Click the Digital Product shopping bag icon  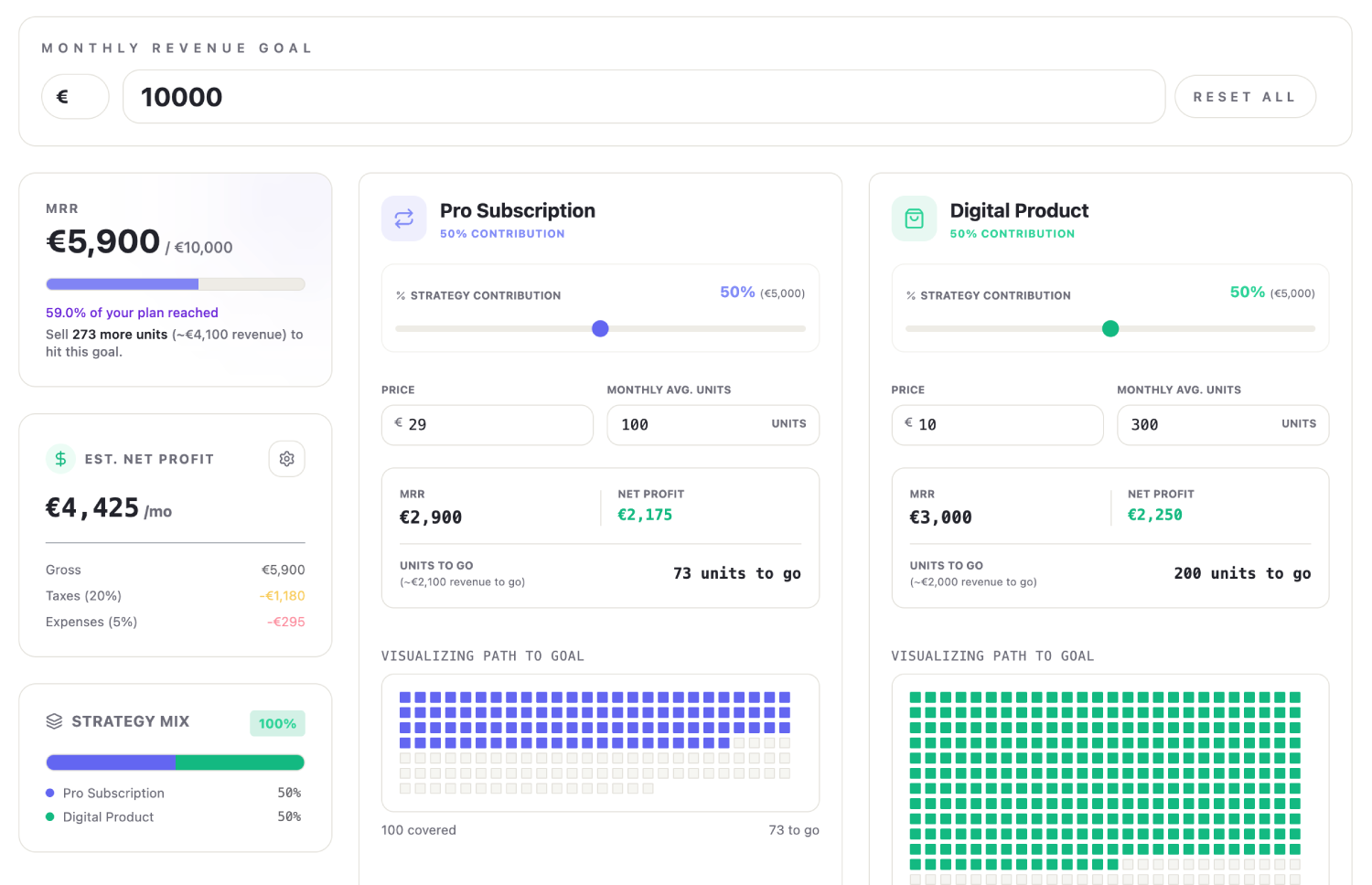[914, 219]
